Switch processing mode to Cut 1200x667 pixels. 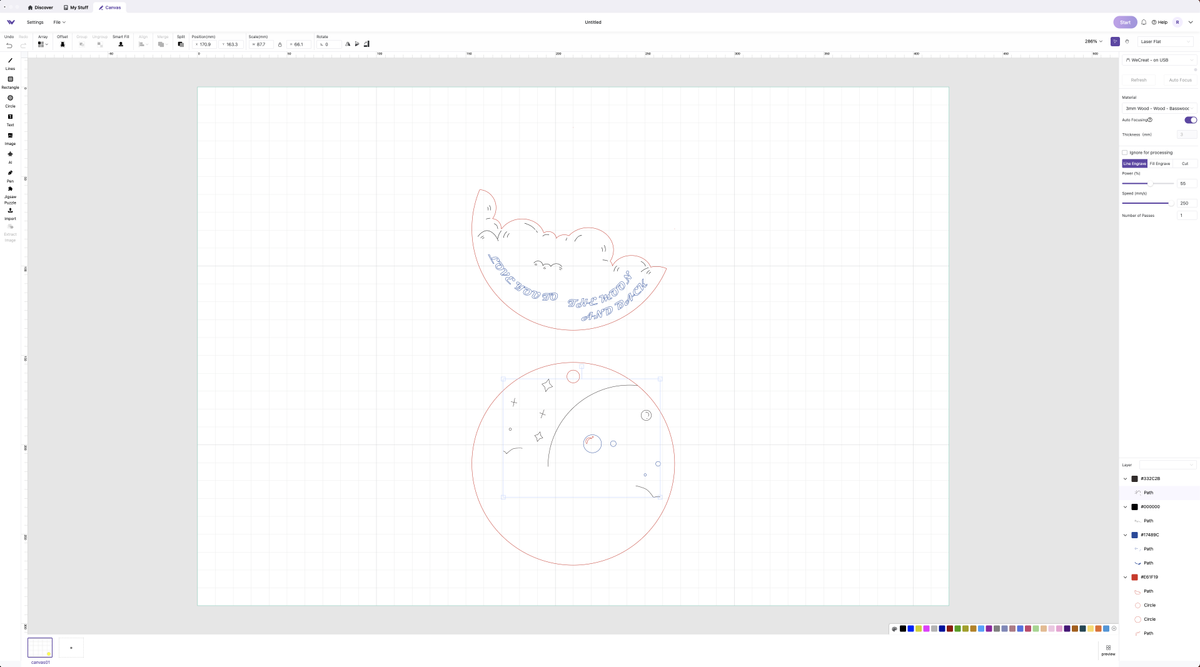click(x=1185, y=163)
